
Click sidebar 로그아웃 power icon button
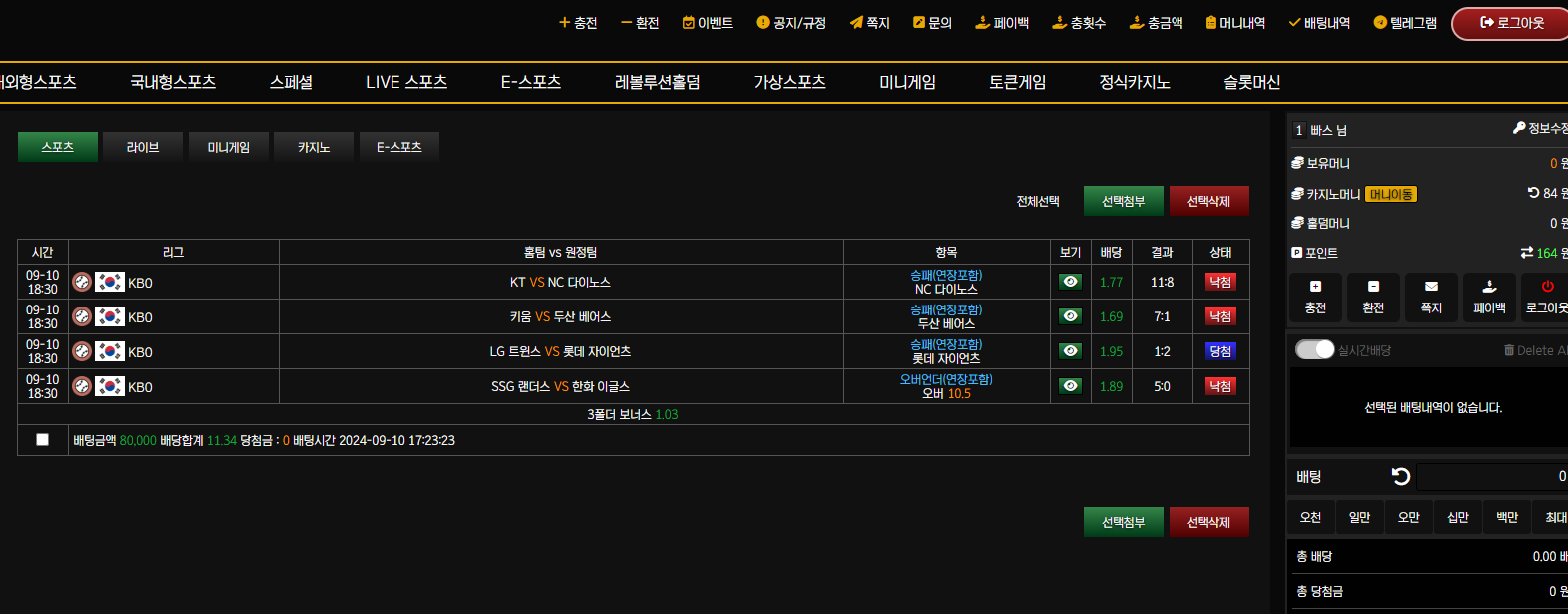point(1545,297)
